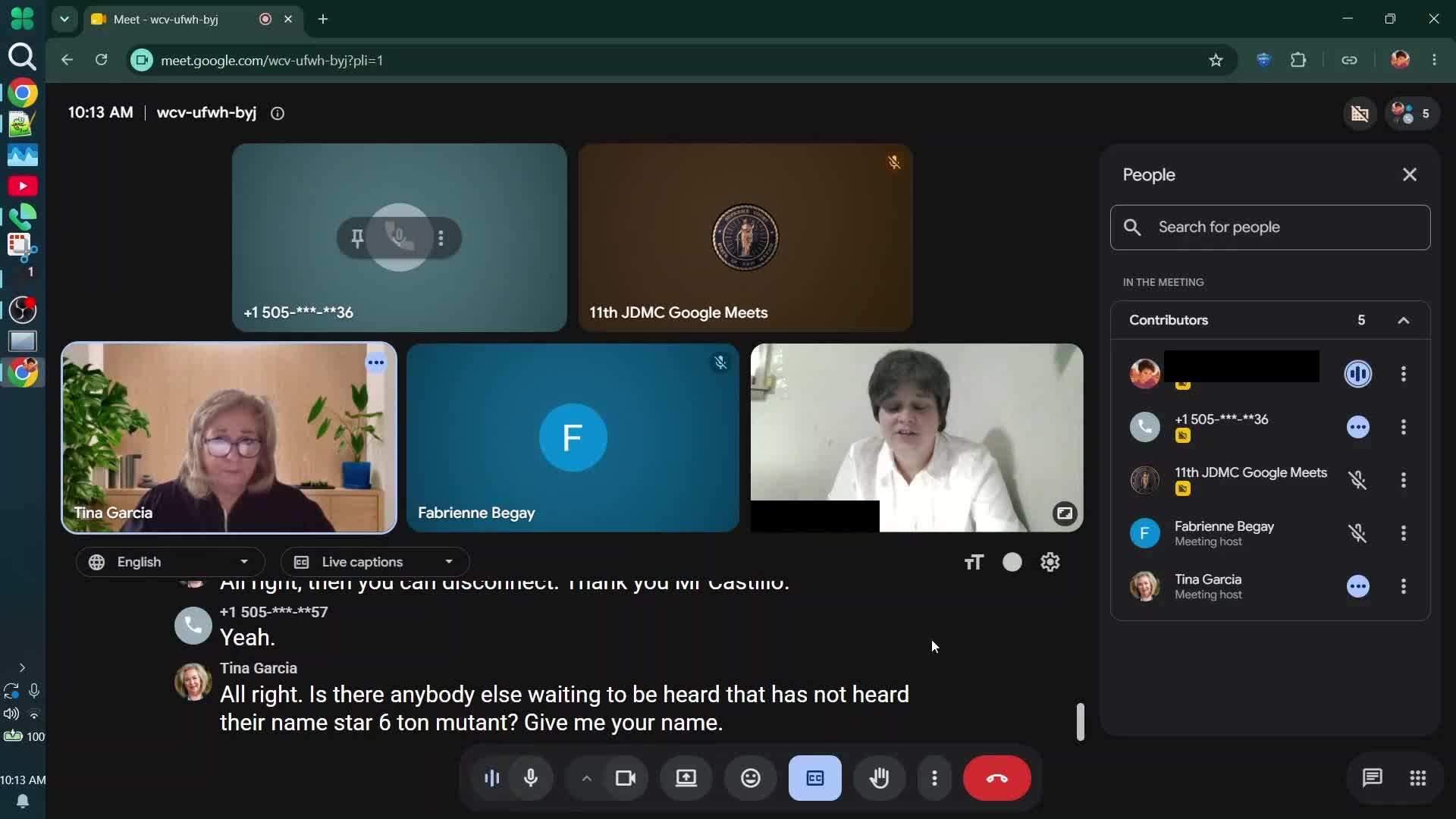Viewport: 1456px width, 819px height.
Task: Open more actions for Fabrienne Begay
Action: tap(1404, 533)
